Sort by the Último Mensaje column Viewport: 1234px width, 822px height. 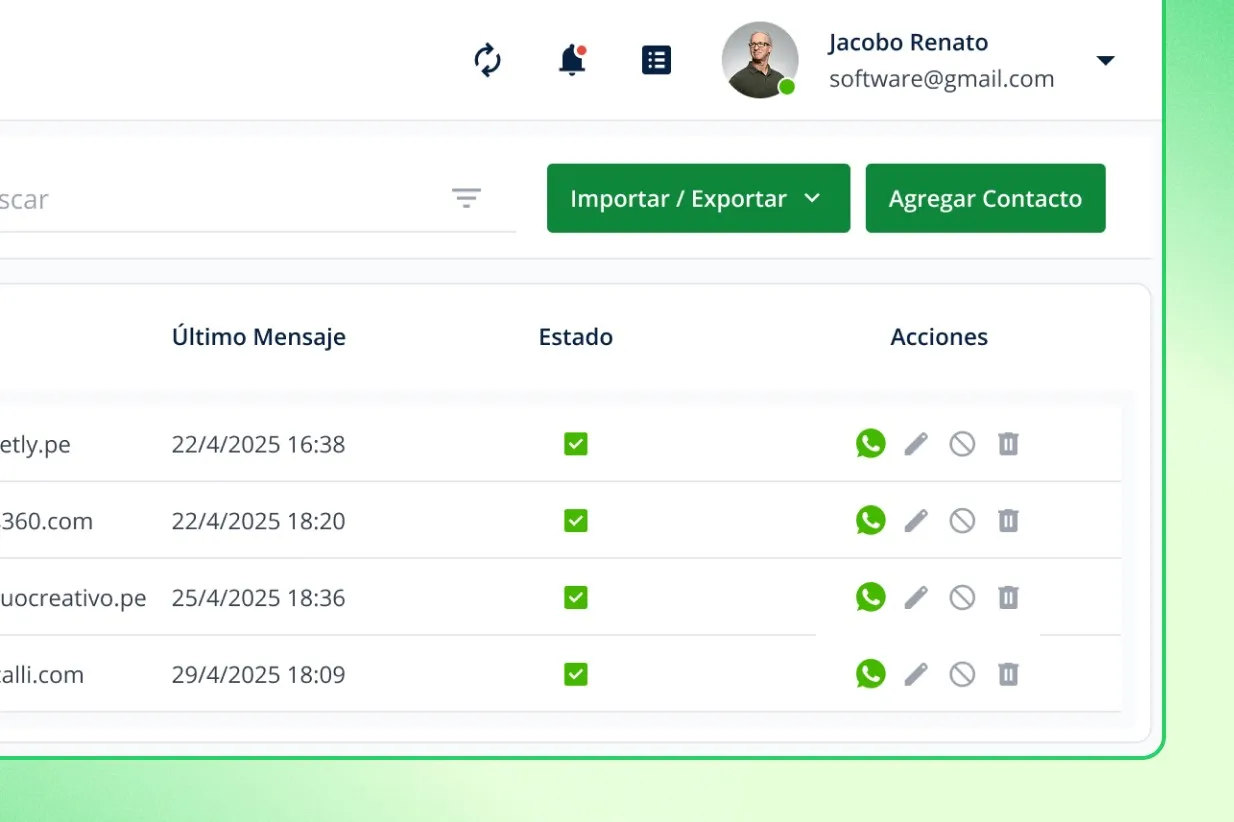pos(259,337)
